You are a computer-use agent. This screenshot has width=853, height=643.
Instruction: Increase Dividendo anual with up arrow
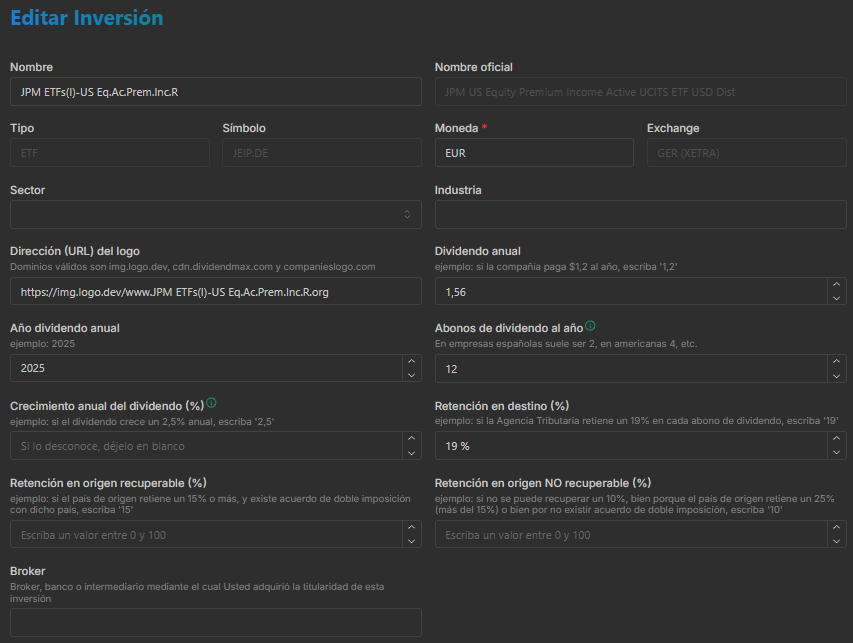(836, 285)
